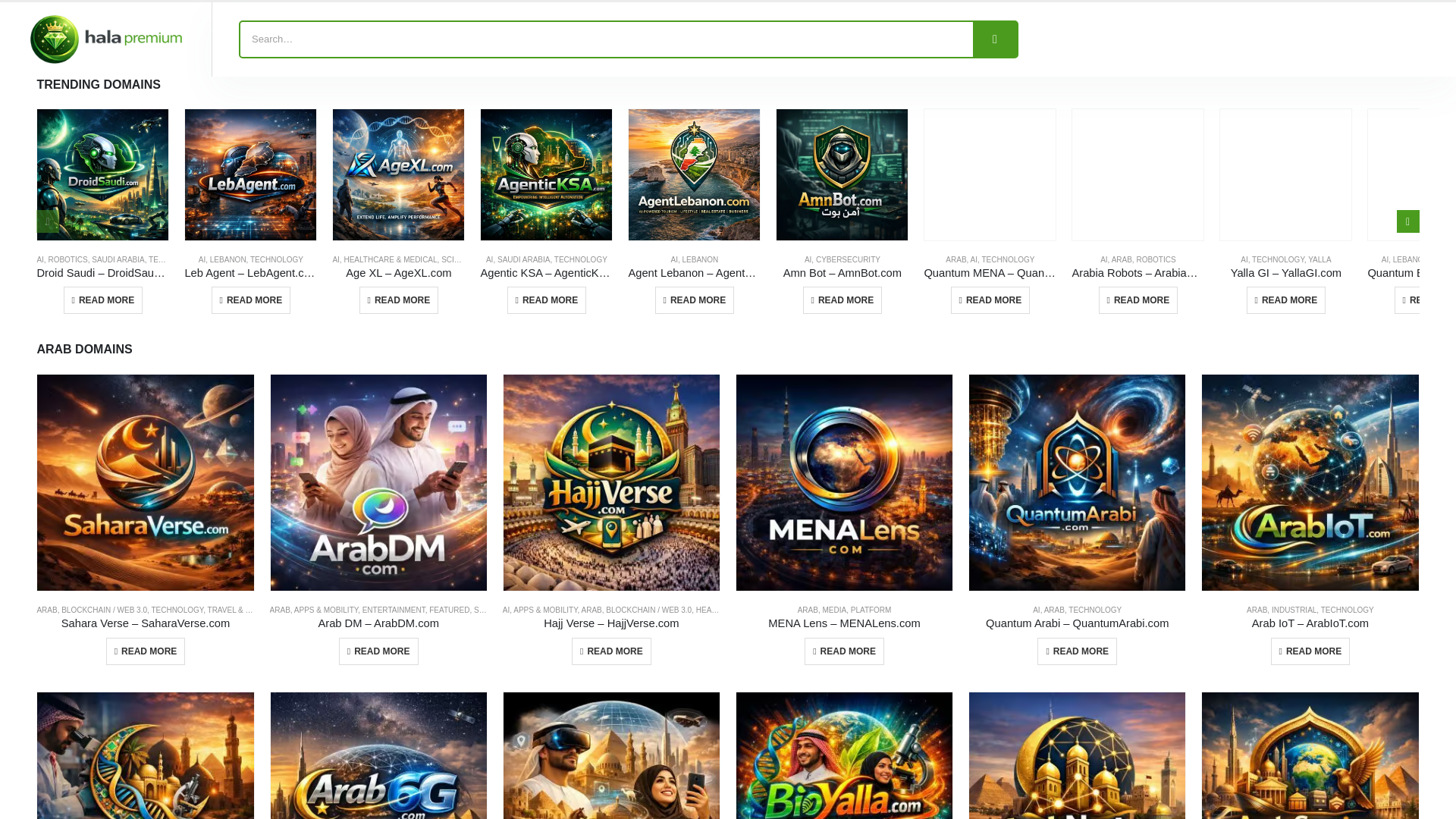The image size is (1456, 819).
Task: Open the Amn Bot – AmnBot.com title
Action: (842, 273)
